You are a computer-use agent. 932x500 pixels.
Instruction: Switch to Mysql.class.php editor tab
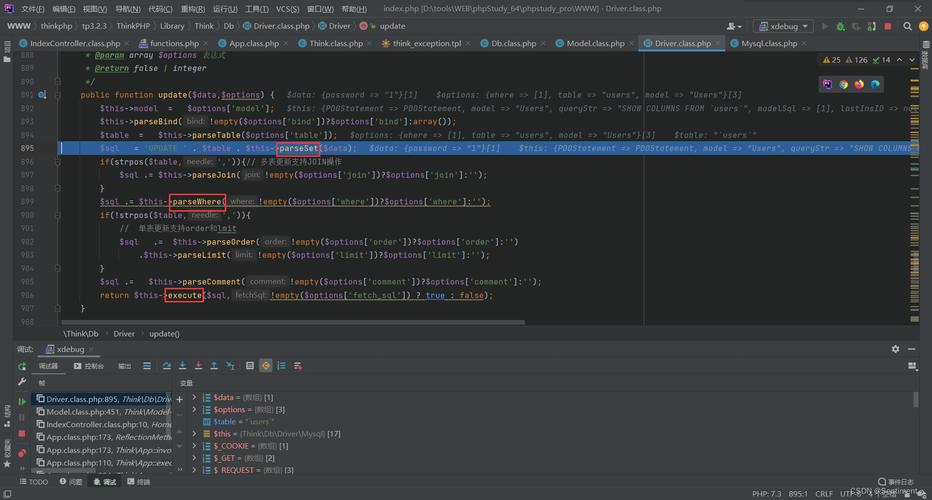pos(769,43)
